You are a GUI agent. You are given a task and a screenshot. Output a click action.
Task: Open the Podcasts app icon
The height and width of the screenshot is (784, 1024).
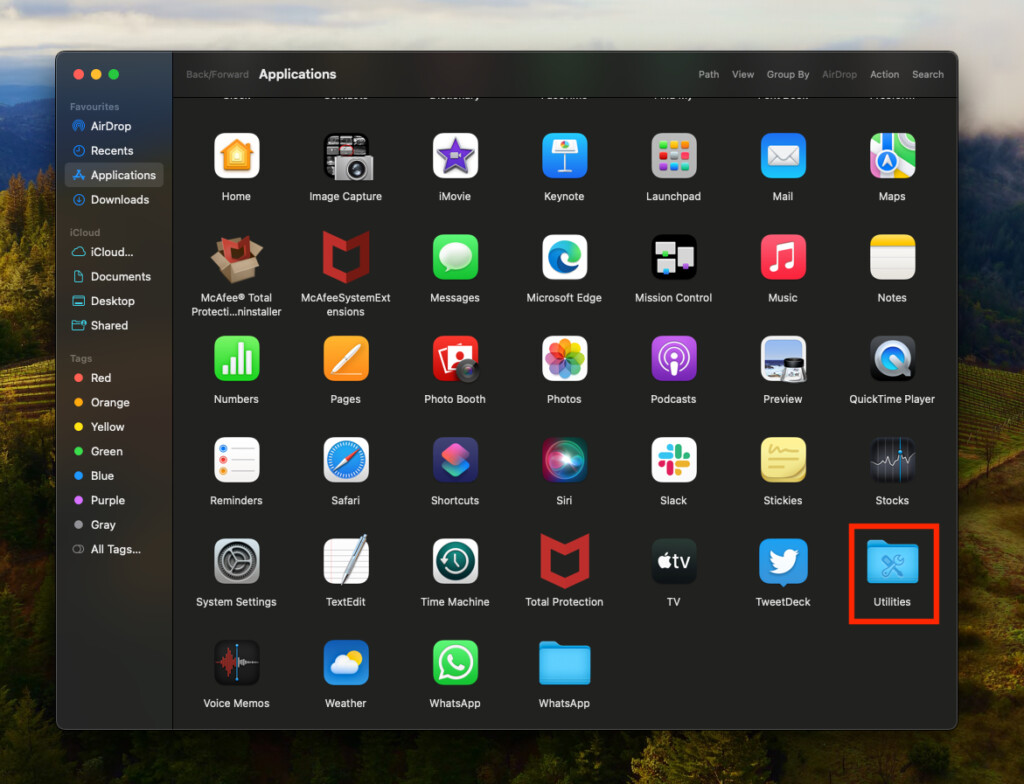coord(673,359)
